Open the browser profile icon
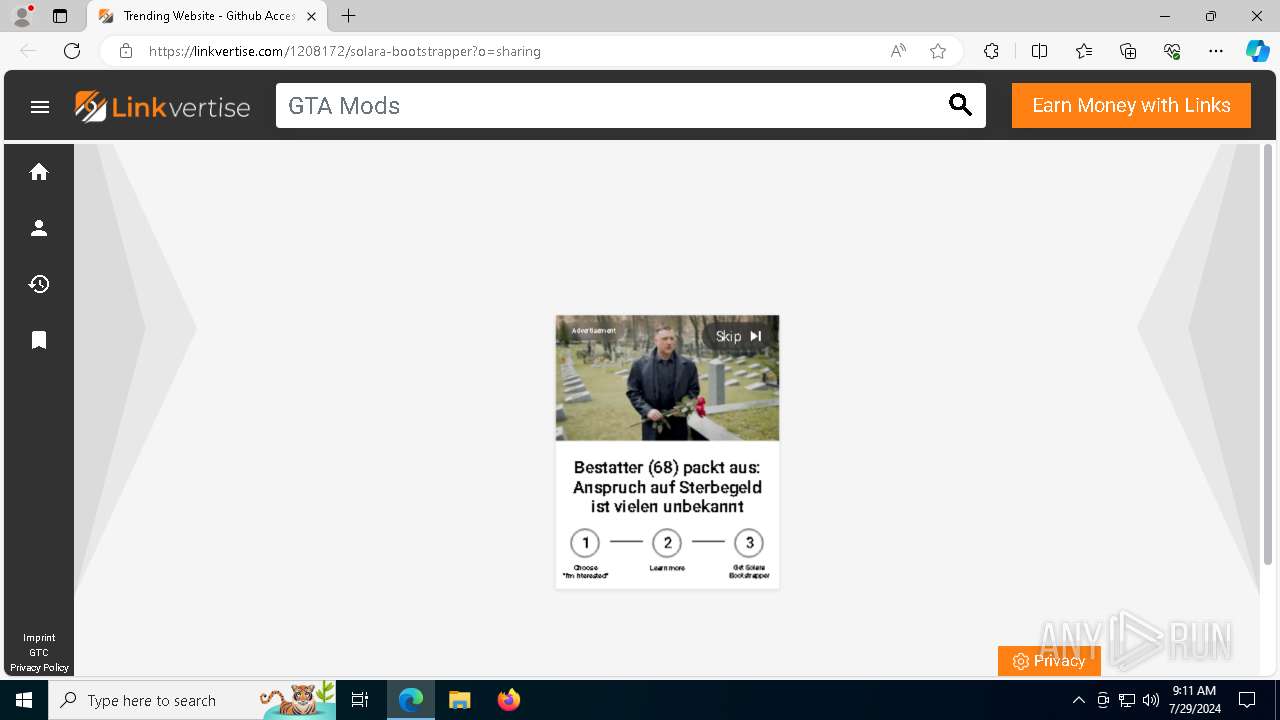Viewport: 1280px width, 720px height. [x=22, y=16]
